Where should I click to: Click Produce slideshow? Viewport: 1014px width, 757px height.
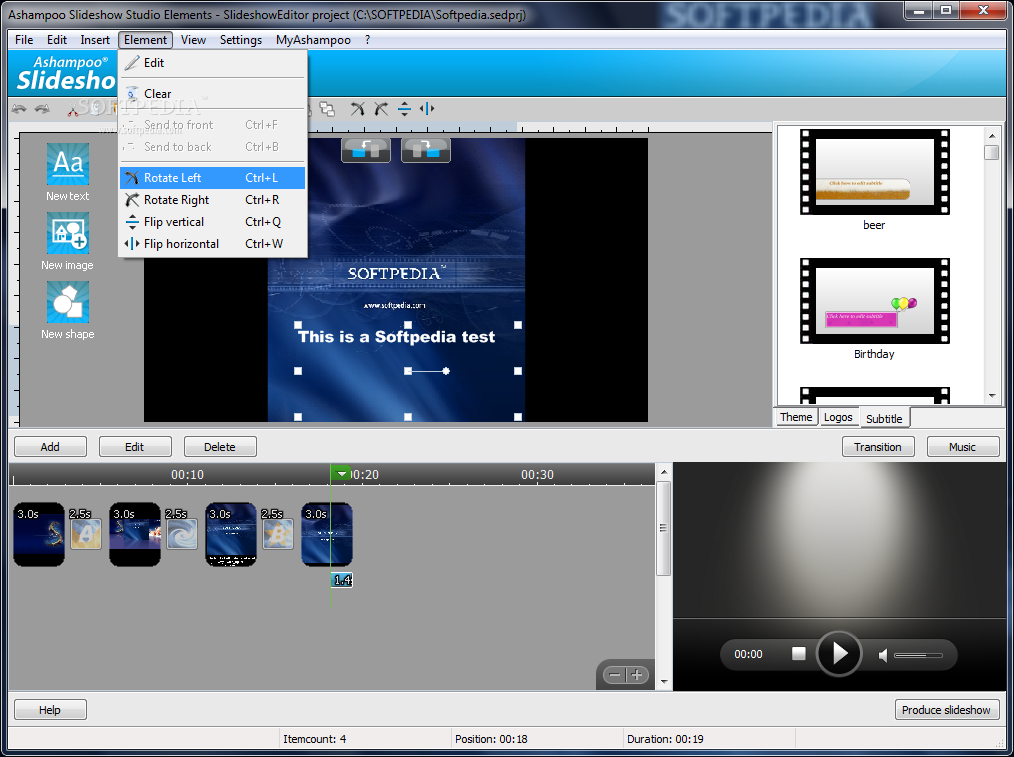[x=946, y=710]
